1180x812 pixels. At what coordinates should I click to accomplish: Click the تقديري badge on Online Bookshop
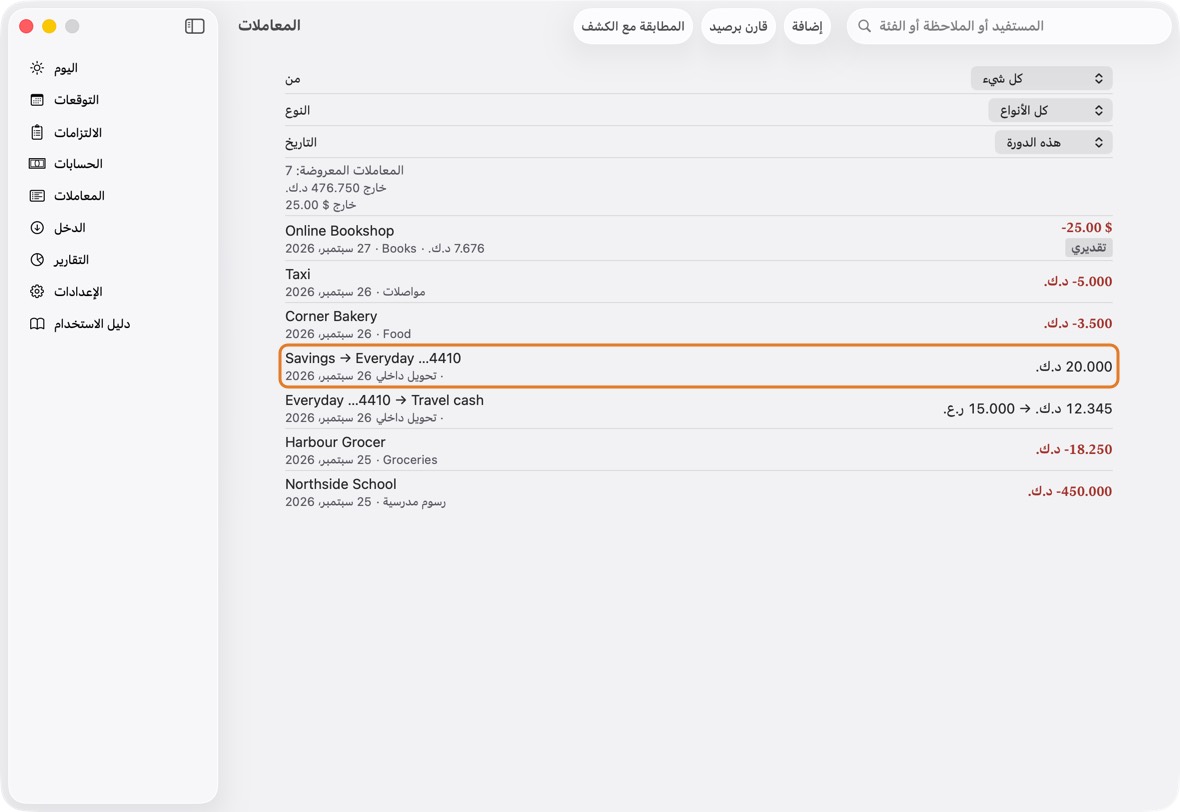pyautogui.click(x=1088, y=248)
